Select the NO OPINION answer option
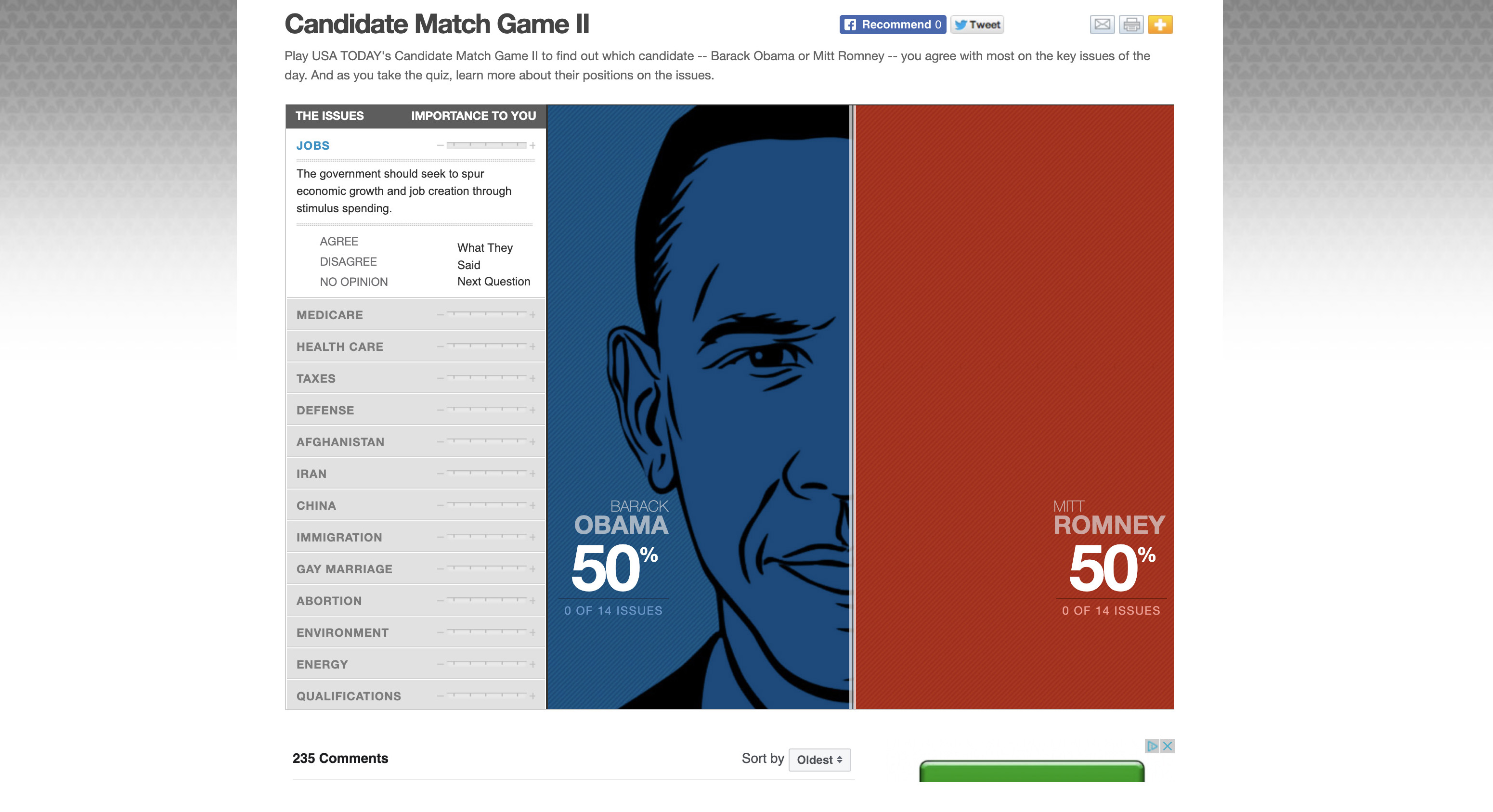Image resolution: width=1493 pixels, height=812 pixels. click(x=353, y=282)
